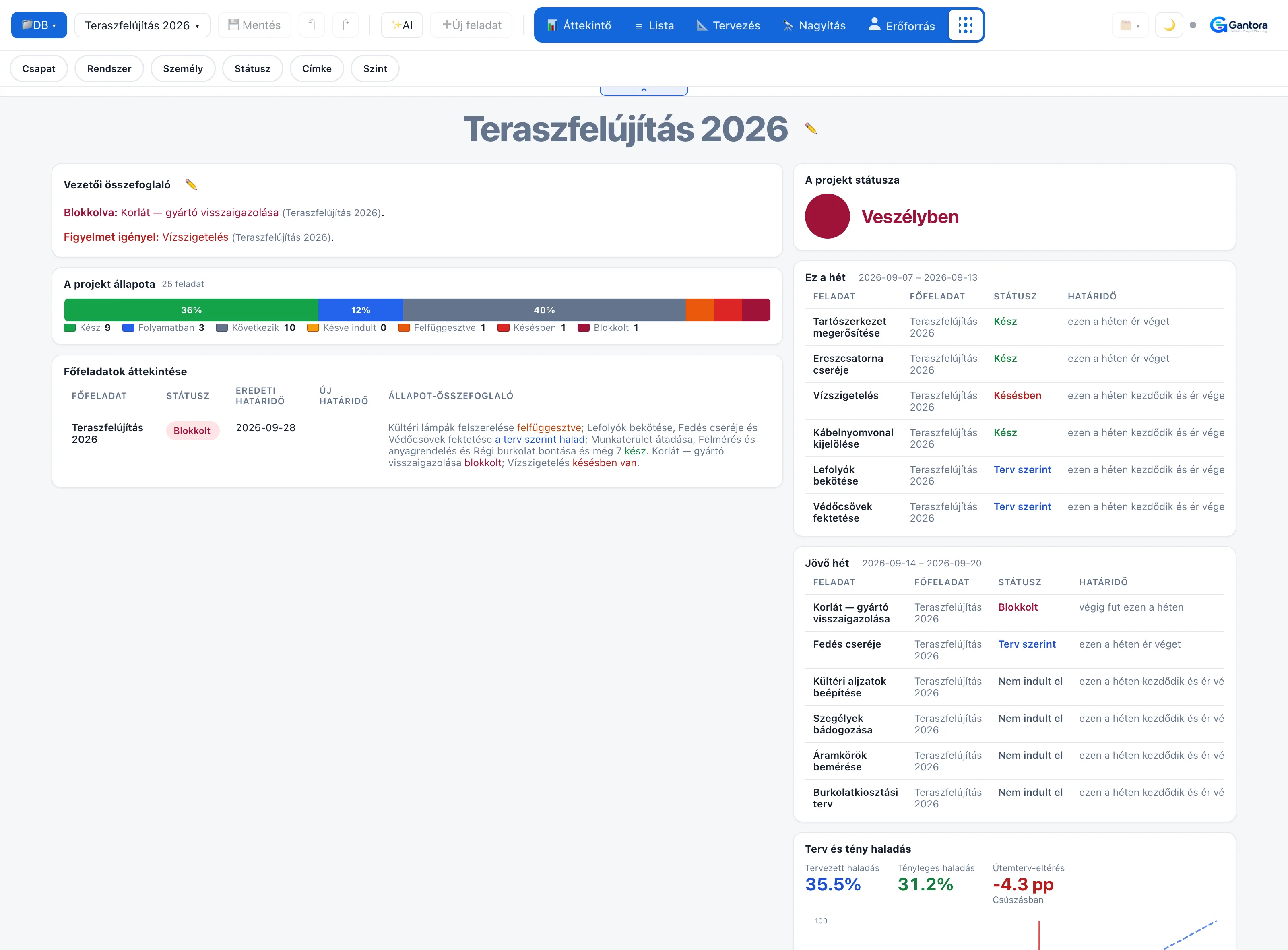
Task: Open the calendar folder dropdown in header
Action: [1129, 25]
